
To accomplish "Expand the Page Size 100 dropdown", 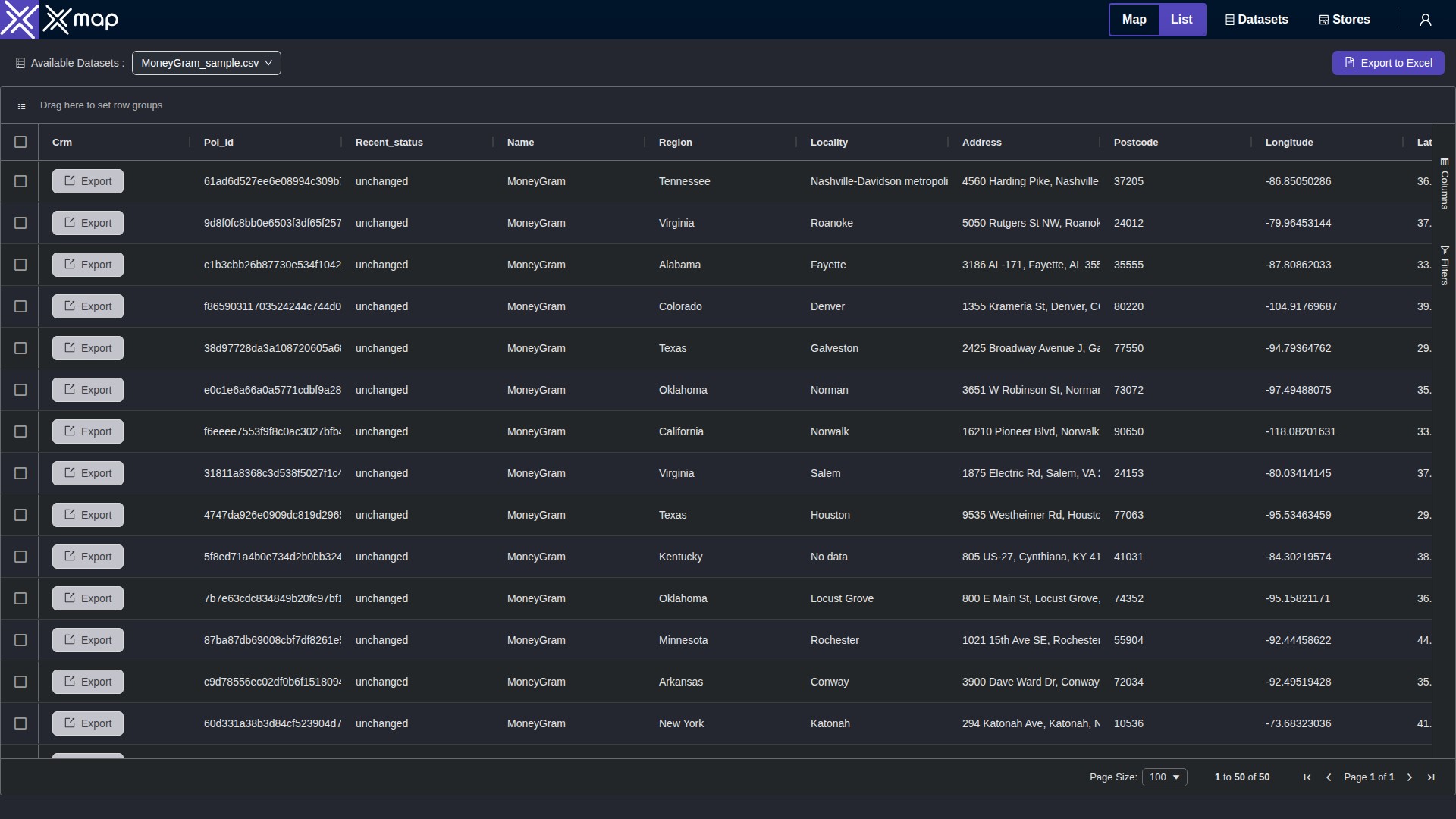I will (x=1164, y=777).
